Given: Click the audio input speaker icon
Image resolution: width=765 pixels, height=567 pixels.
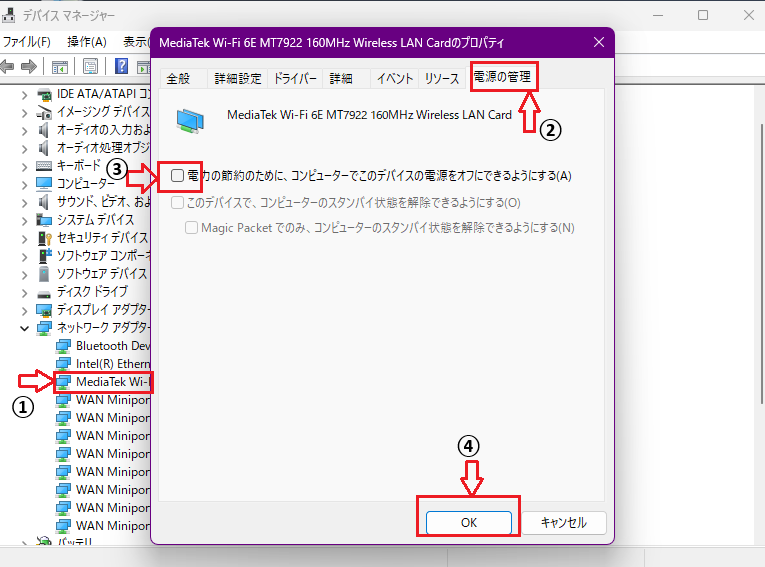Looking at the screenshot, I should pos(44,130).
